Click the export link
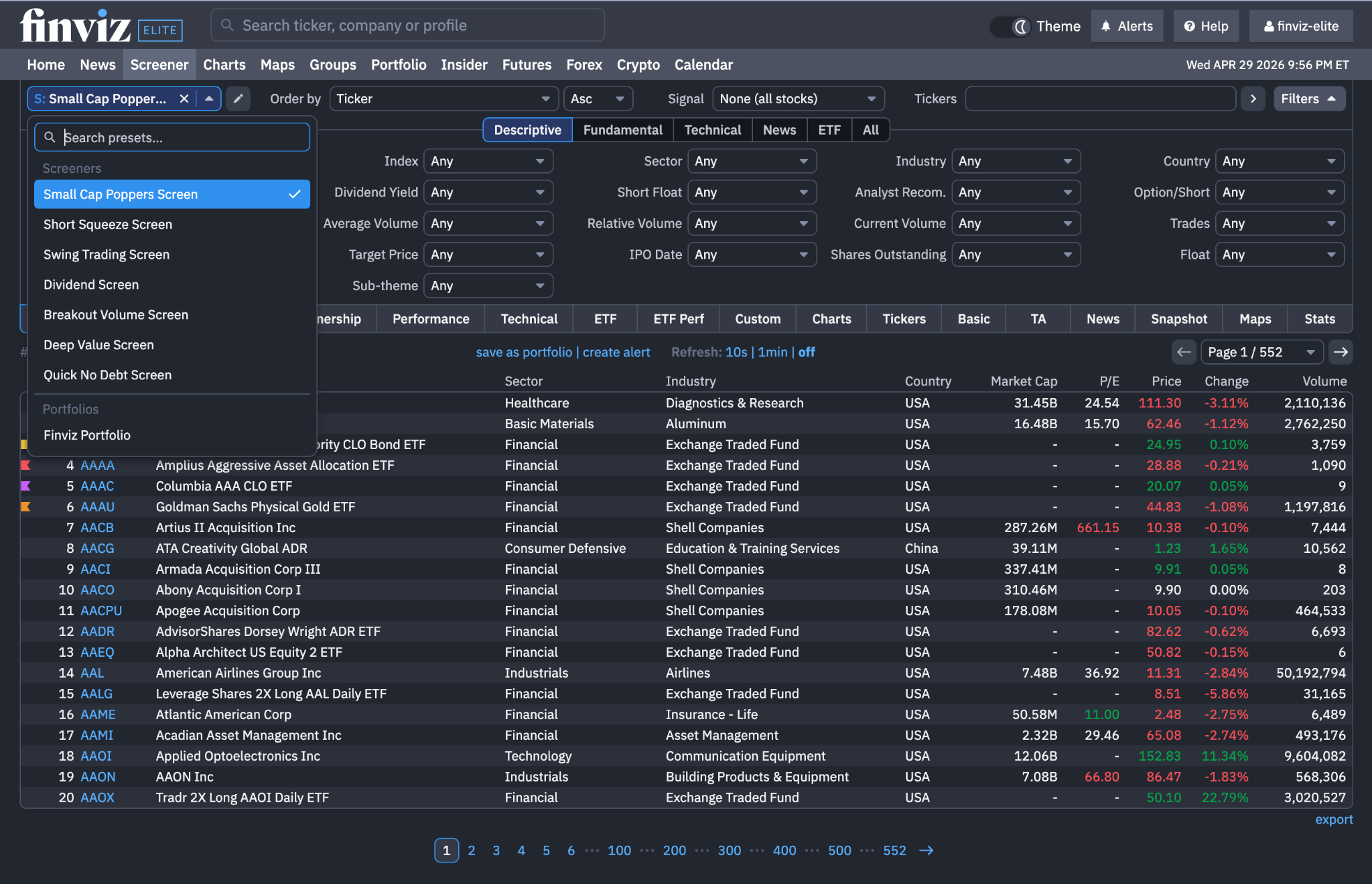1372x884 pixels. click(x=1333, y=820)
